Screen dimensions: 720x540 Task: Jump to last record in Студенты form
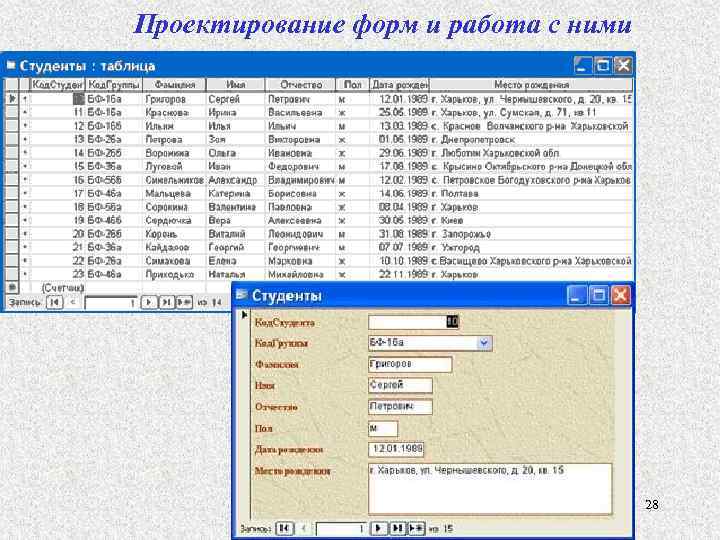(398, 528)
